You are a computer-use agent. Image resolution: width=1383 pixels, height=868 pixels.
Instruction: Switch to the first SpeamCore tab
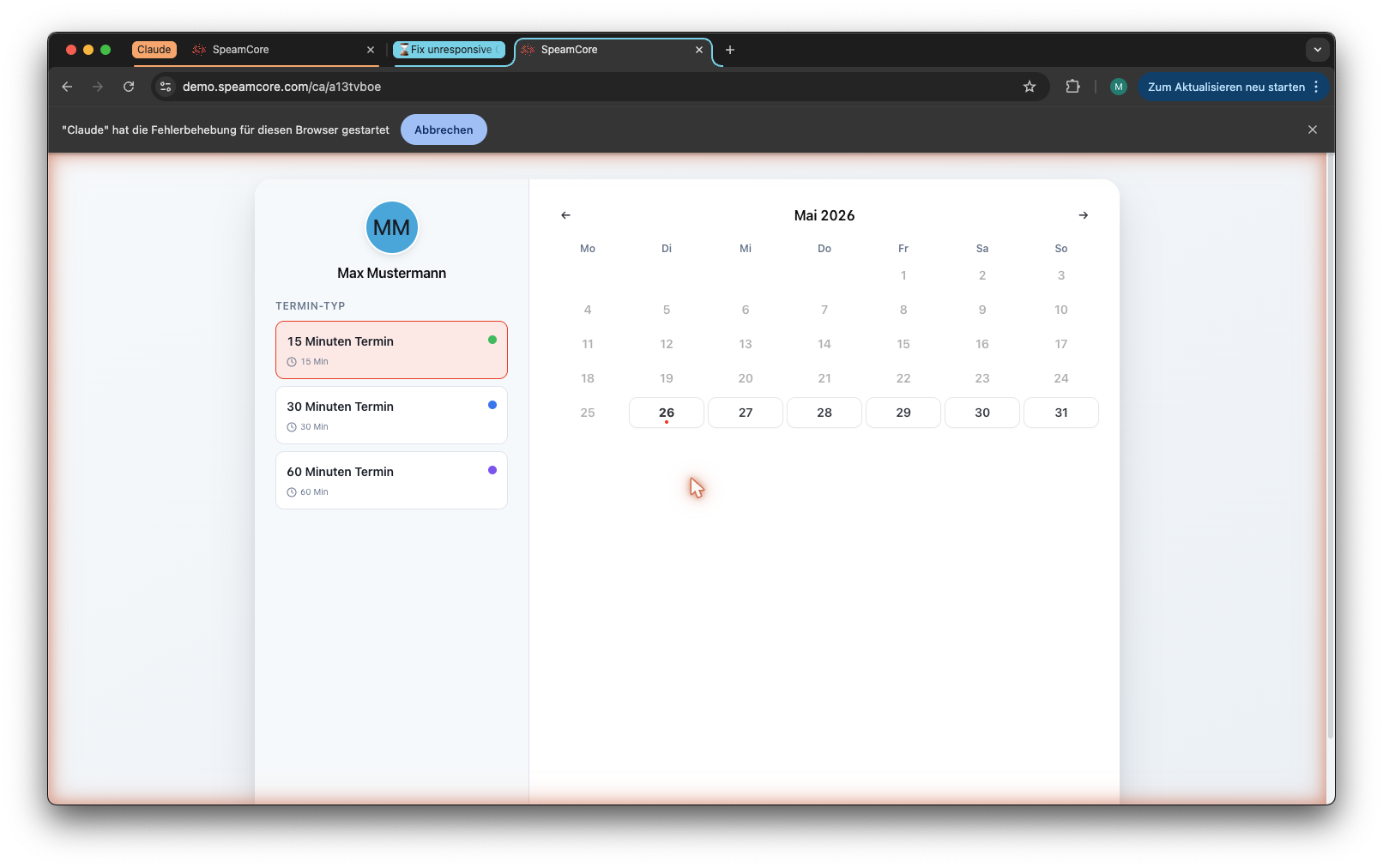click(256, 50)
